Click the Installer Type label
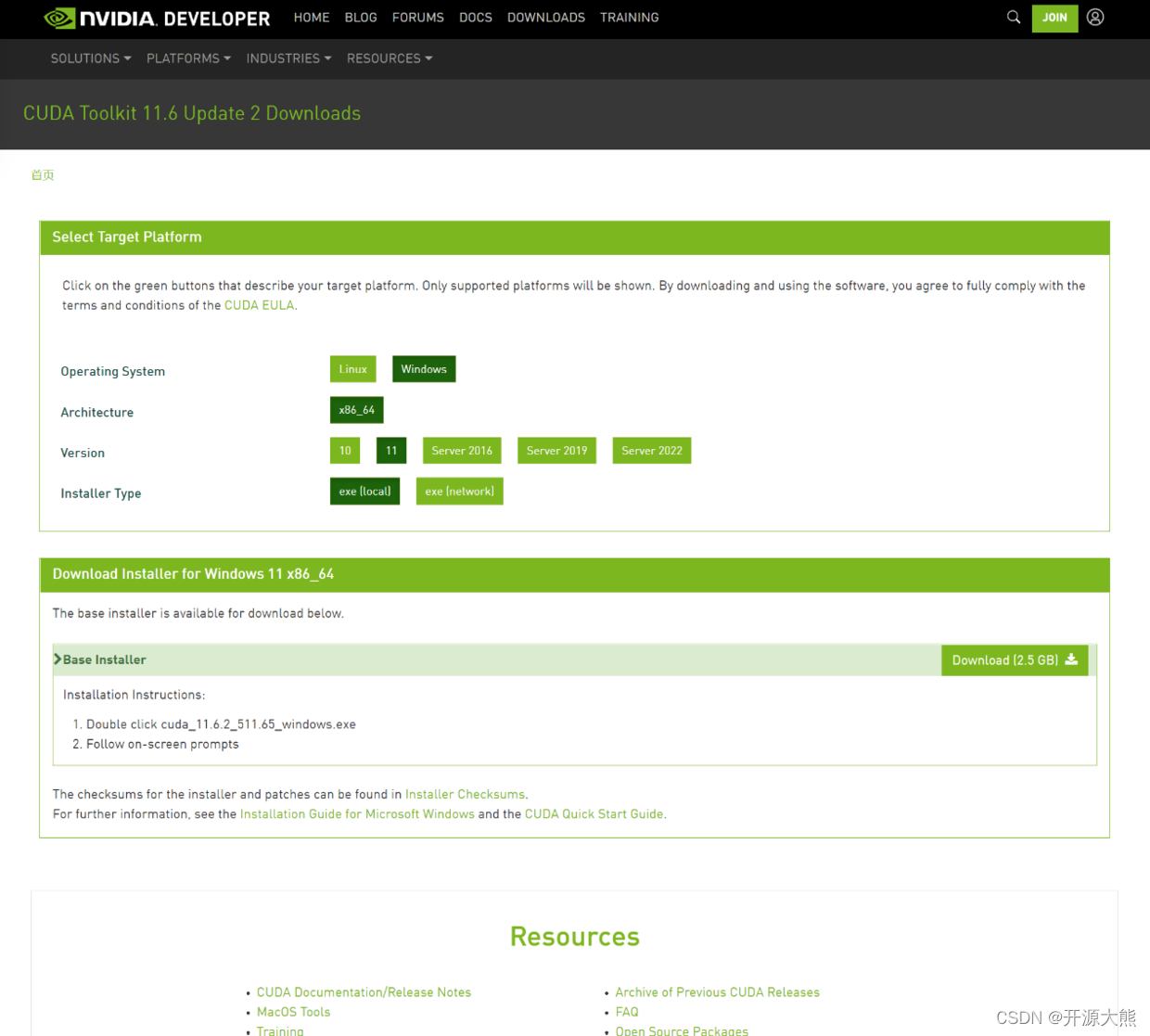The image size is (1150, 1036). pyautogui.click(x=101, y=493)
